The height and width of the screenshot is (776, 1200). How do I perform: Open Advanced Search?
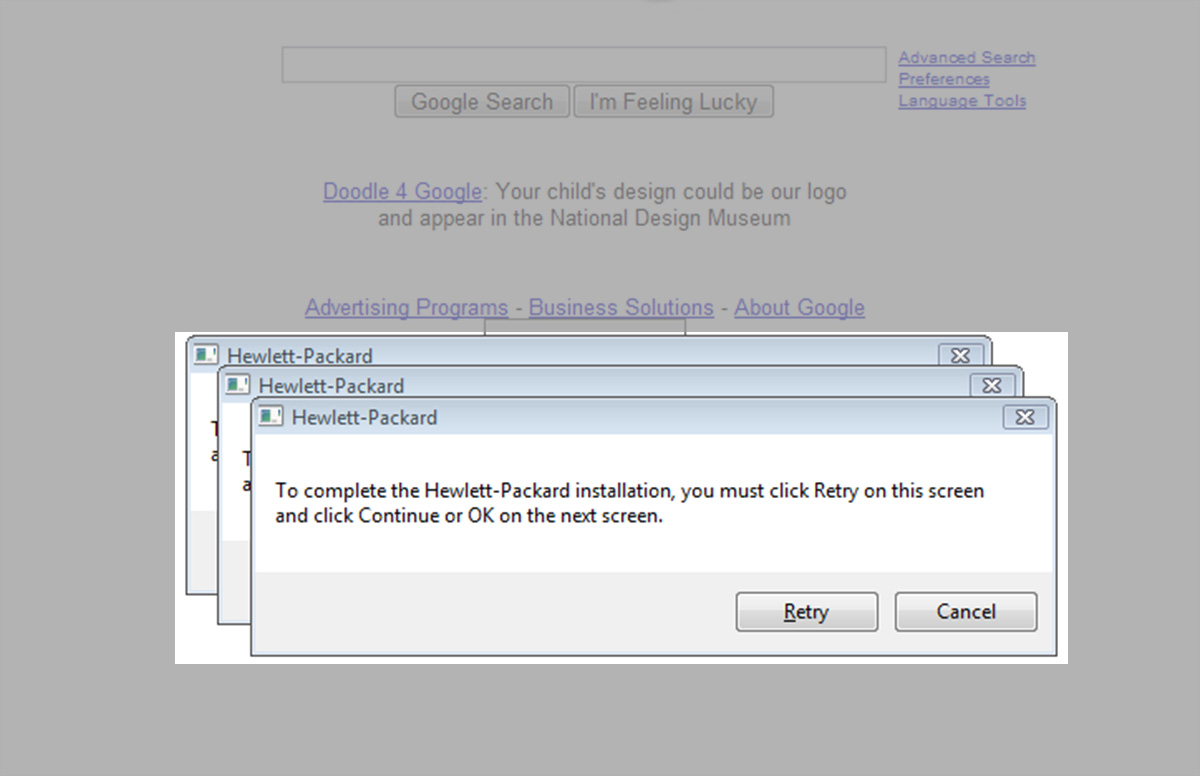point(966,57)
